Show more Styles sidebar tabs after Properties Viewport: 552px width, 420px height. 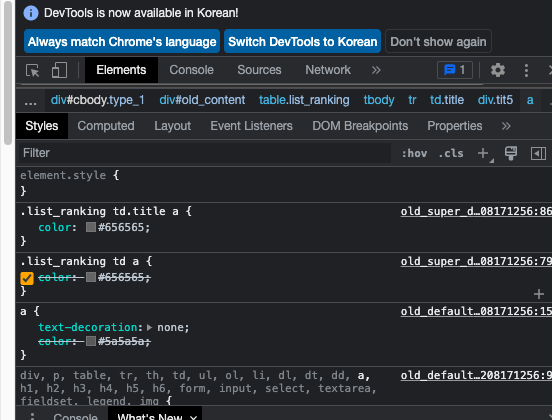[506, 126]
